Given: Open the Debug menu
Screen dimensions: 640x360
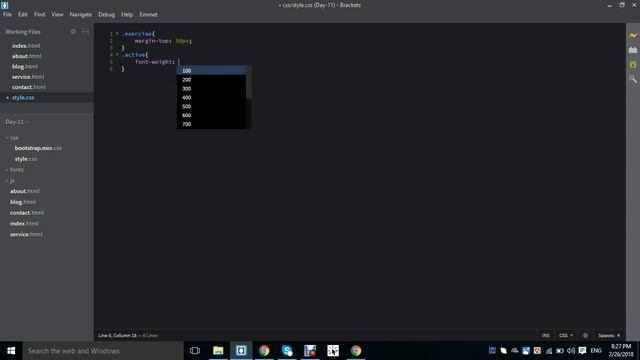Looking at the screenshot, I should coord(107,14).
